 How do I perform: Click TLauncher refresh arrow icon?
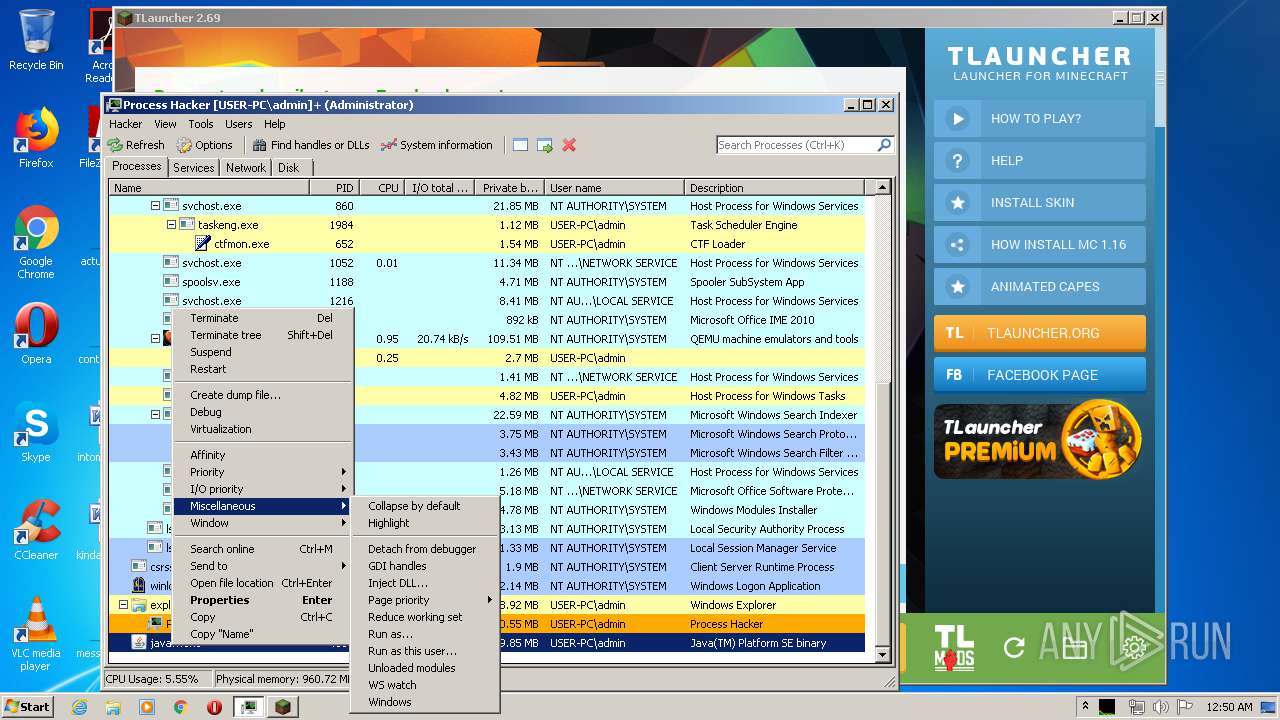click(1014, 648)
